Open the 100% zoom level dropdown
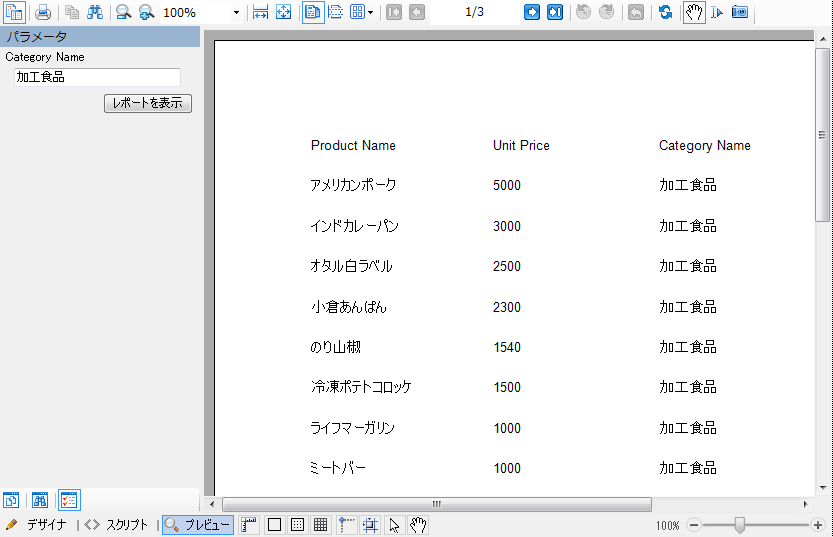 click(236, 13)
